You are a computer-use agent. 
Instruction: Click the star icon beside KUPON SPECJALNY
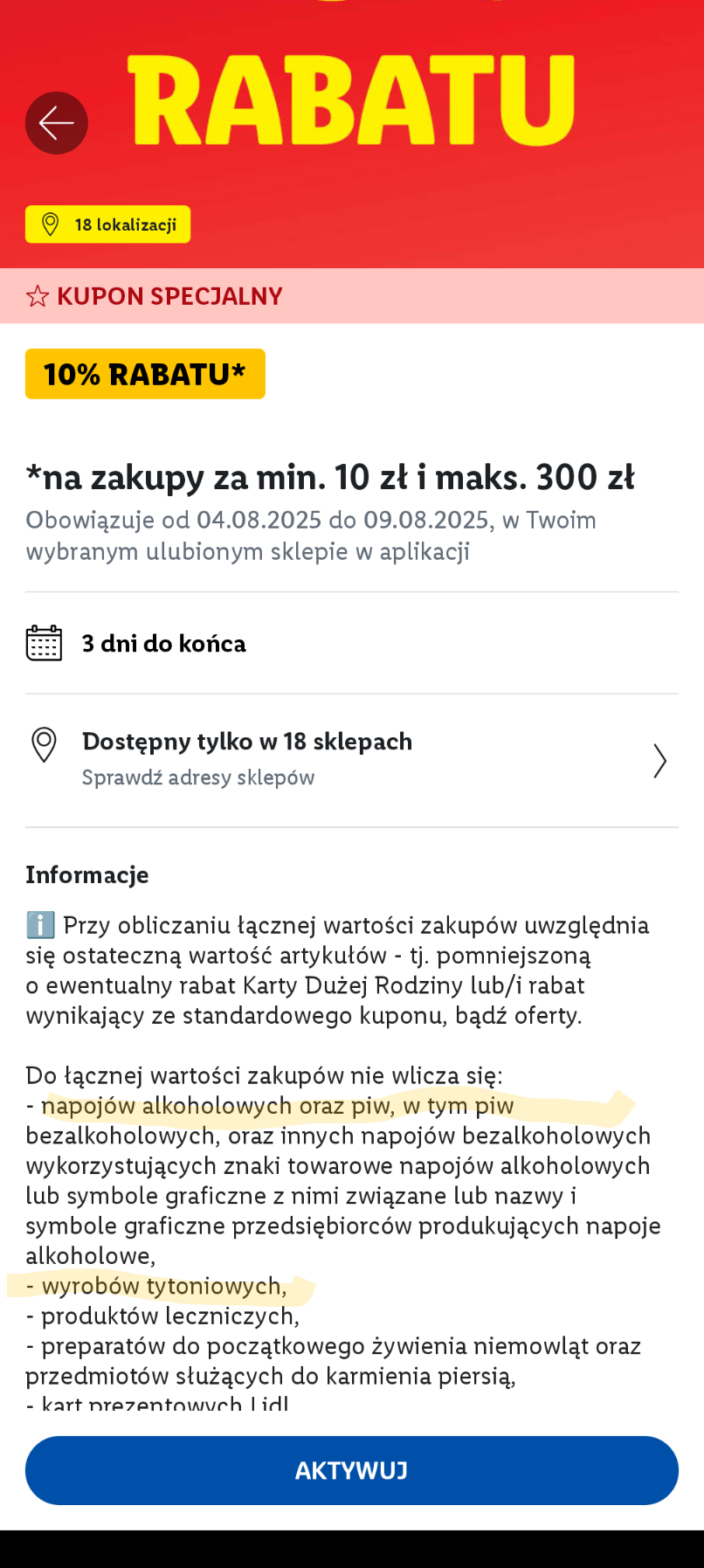click(38, 297)
